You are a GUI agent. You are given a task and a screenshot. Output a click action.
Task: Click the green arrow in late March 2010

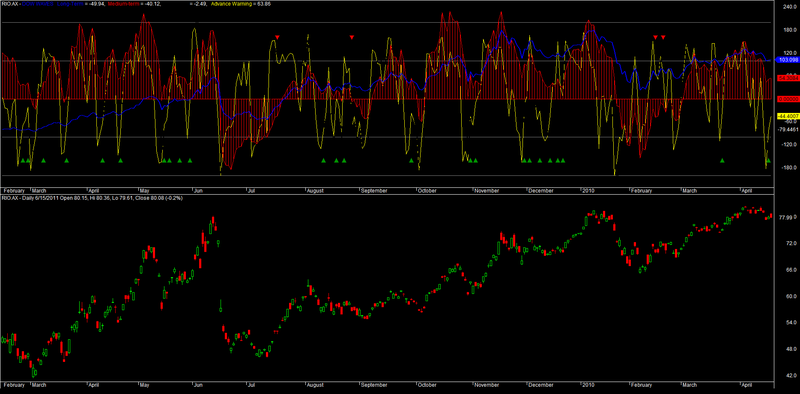pos(722,161)
